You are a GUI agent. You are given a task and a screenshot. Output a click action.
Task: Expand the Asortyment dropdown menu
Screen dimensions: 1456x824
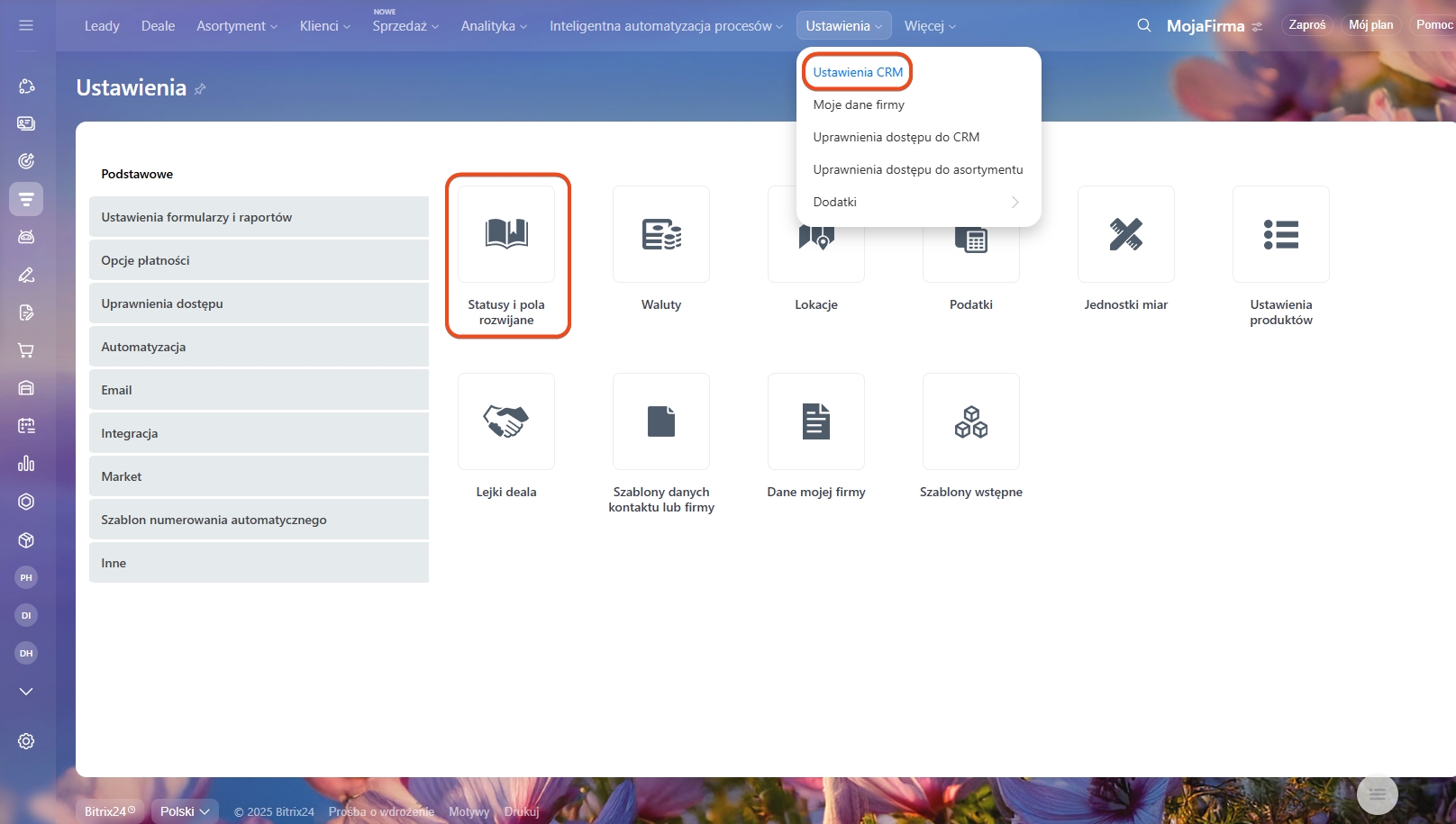237,26
